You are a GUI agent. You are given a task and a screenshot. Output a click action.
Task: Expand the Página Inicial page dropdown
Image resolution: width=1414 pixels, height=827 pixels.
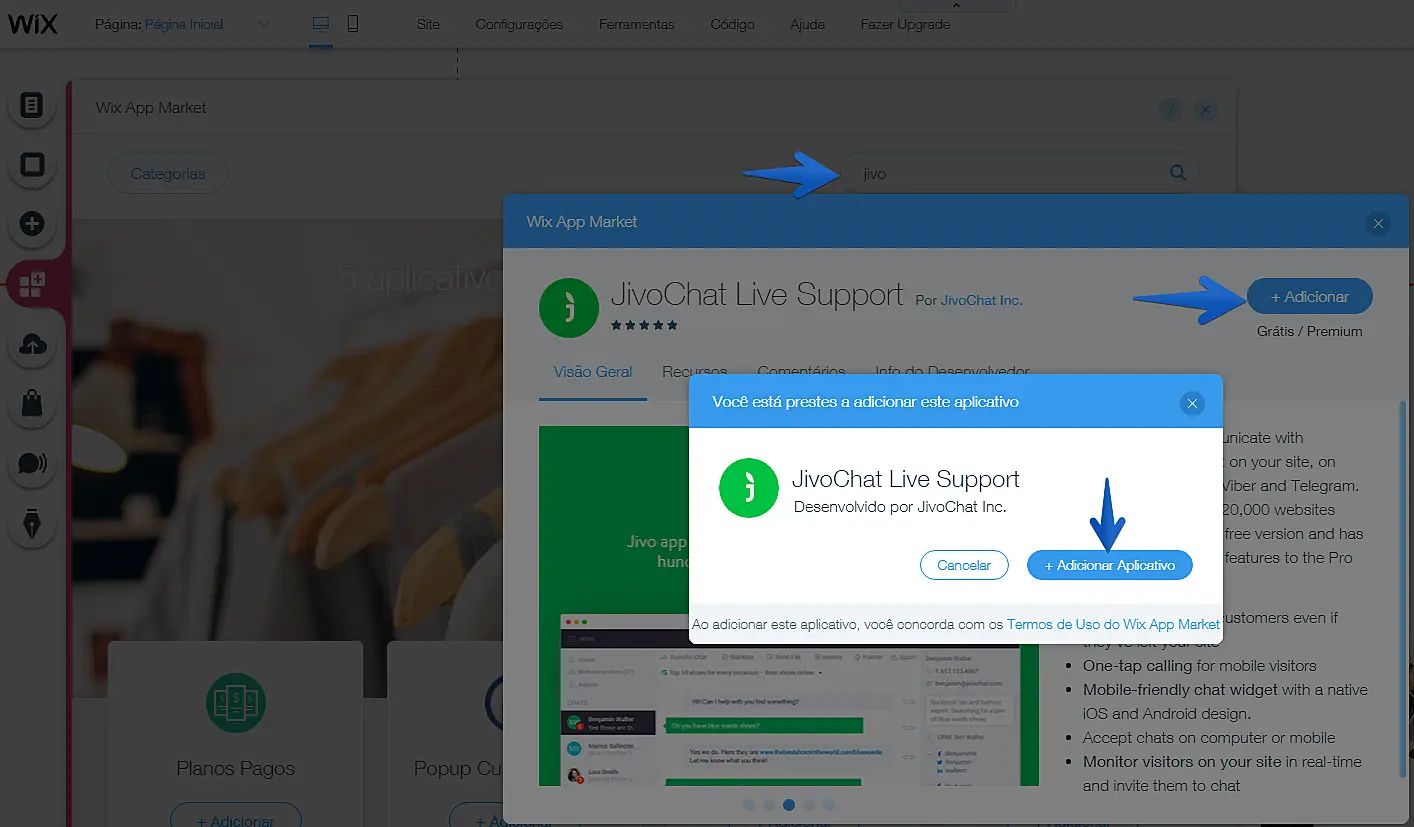(x=263, y=24)
